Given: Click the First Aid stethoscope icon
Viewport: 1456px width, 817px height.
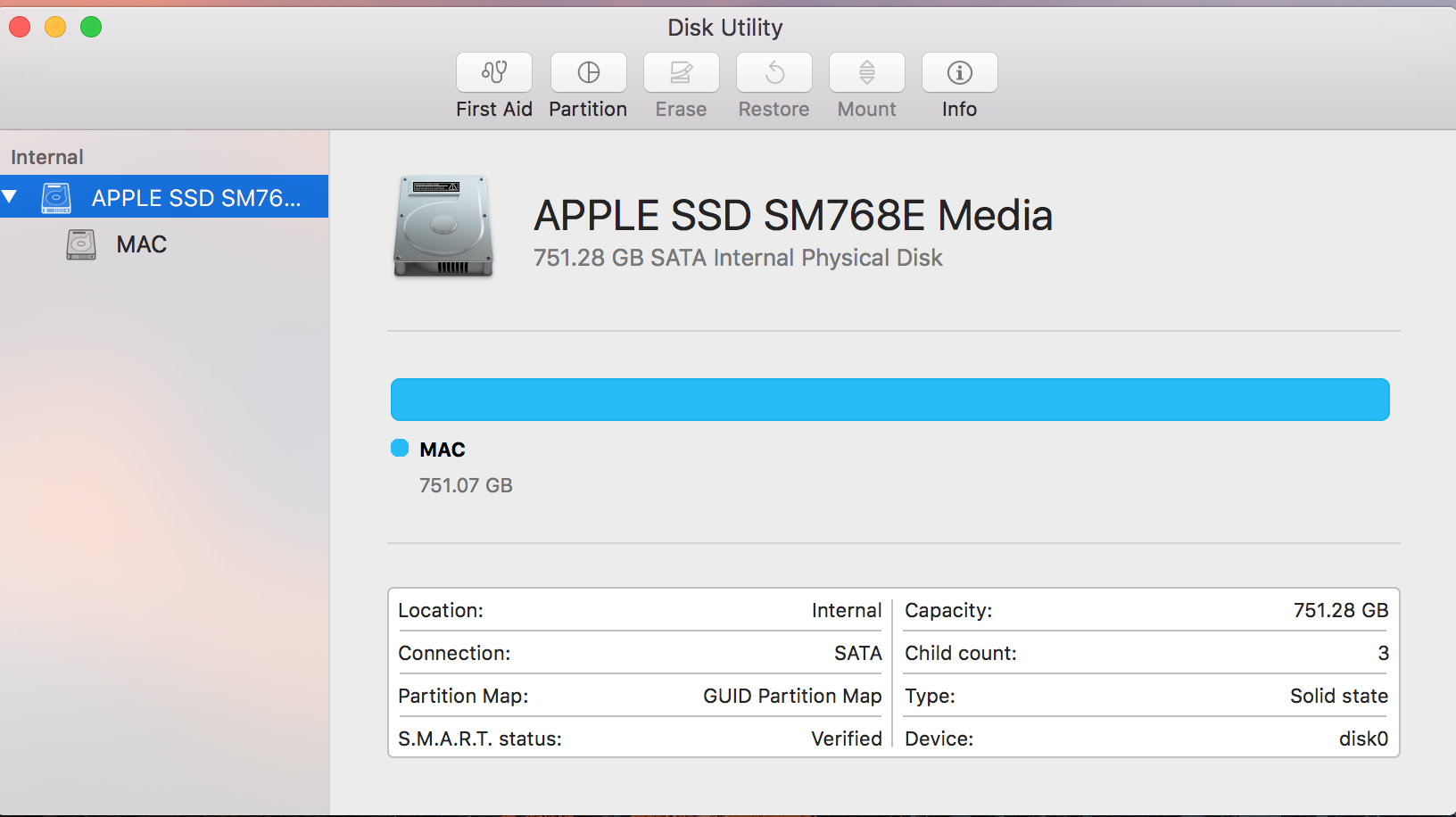Looking at the screenshot, I should tap(494, 72).
